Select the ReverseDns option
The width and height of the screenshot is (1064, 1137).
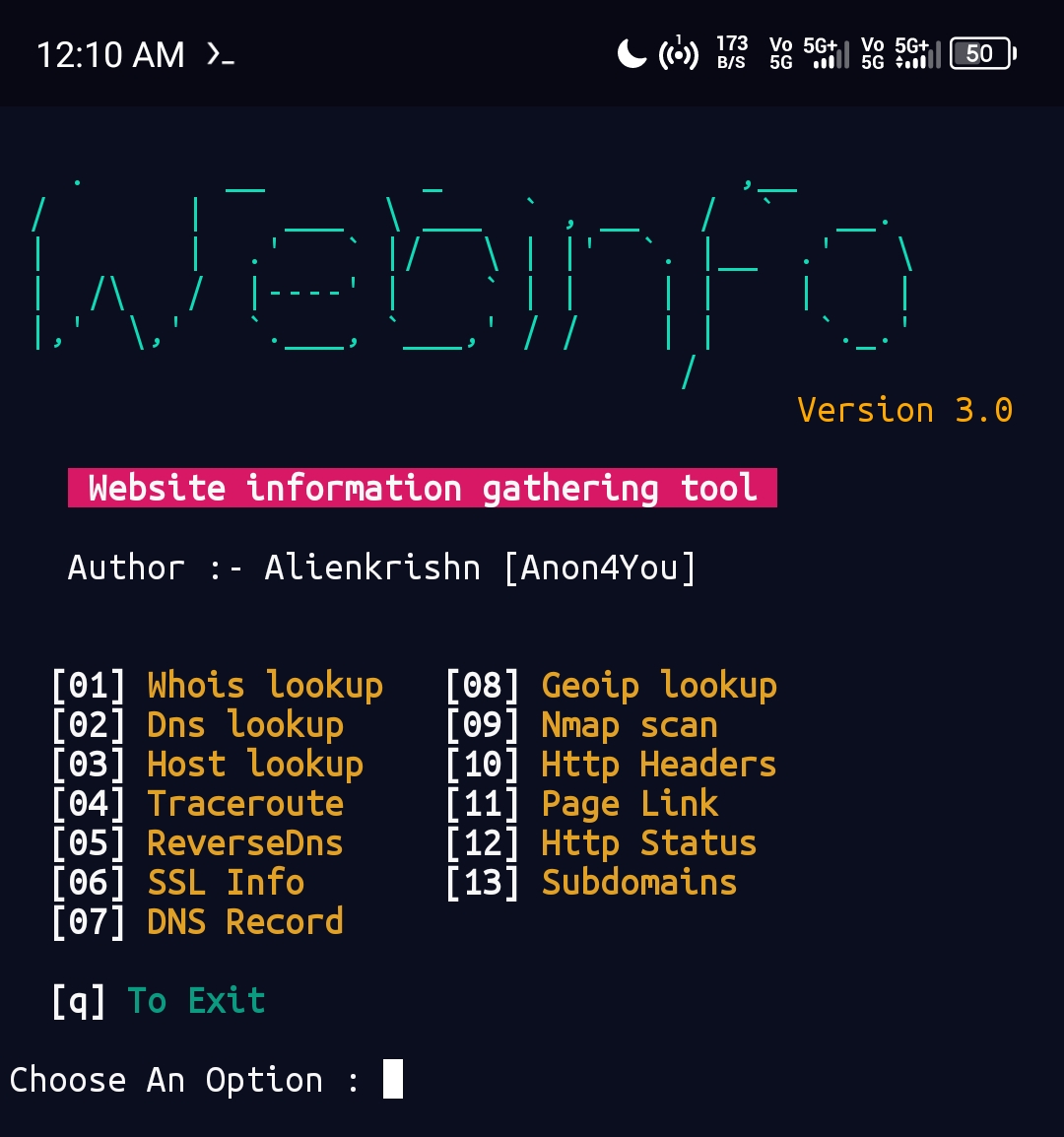pyautogui.click(x=245, y=842)
